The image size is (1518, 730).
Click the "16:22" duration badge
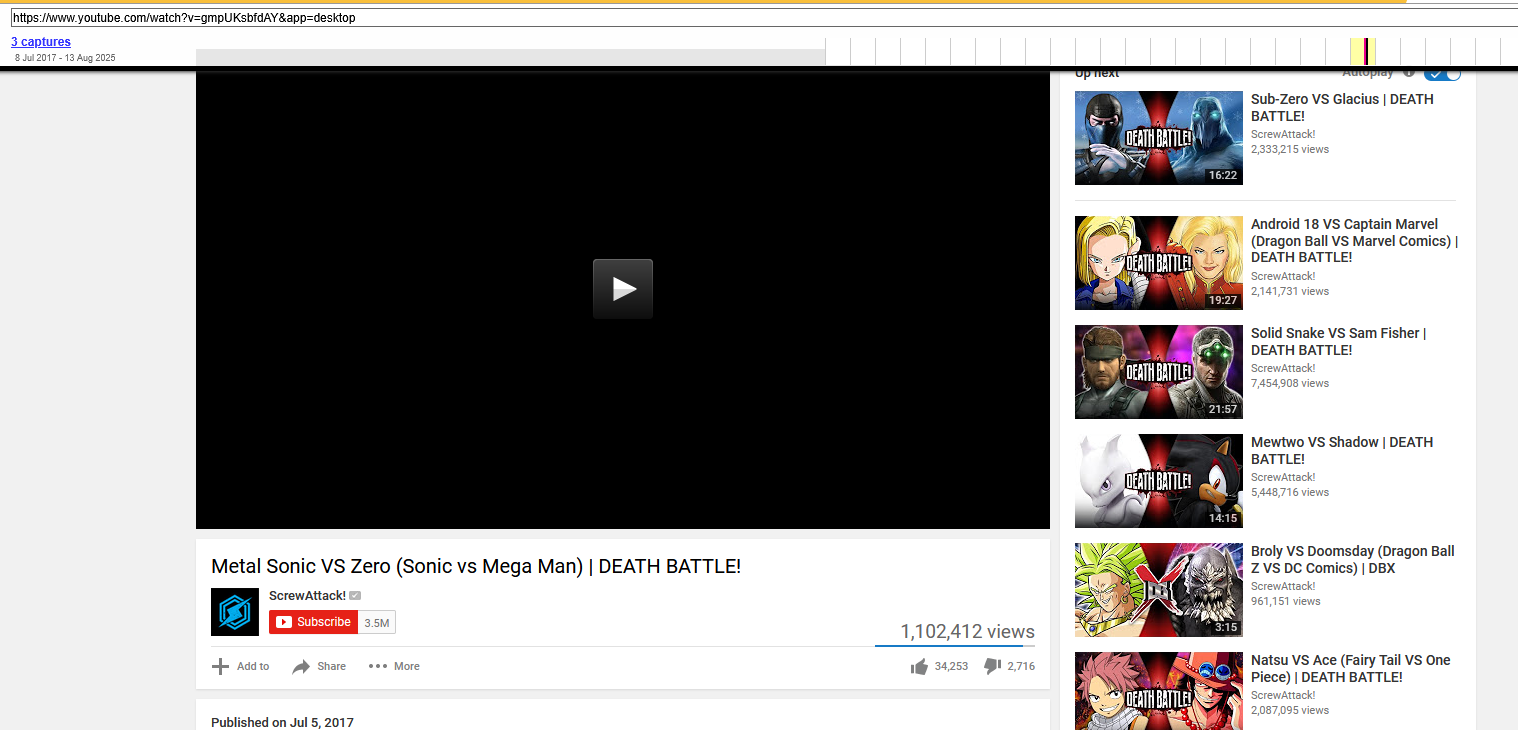pos(1223,175)
